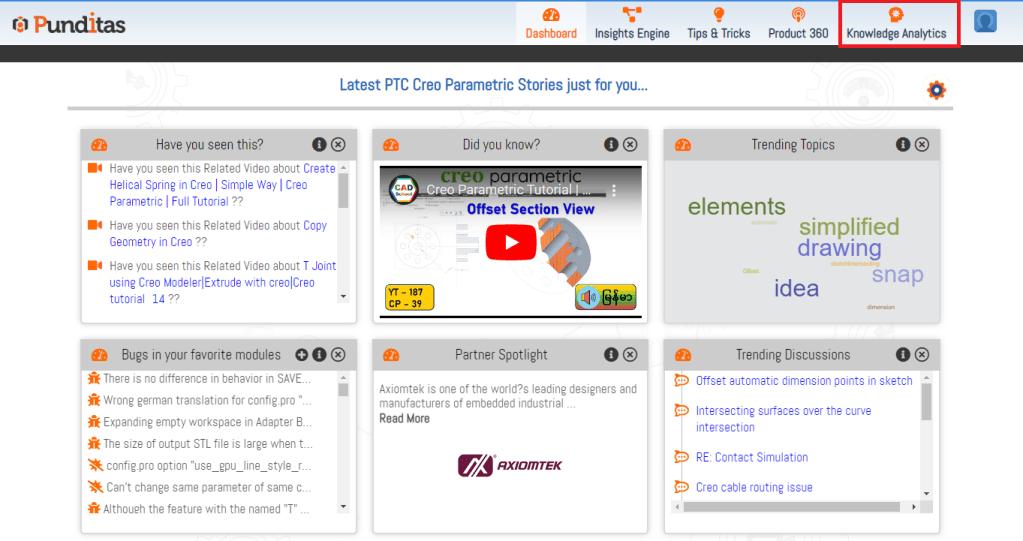1023x541 pixels.
Task: Click the word 'simplified' in Trending Topics
Action: click(x=849, y=227)
